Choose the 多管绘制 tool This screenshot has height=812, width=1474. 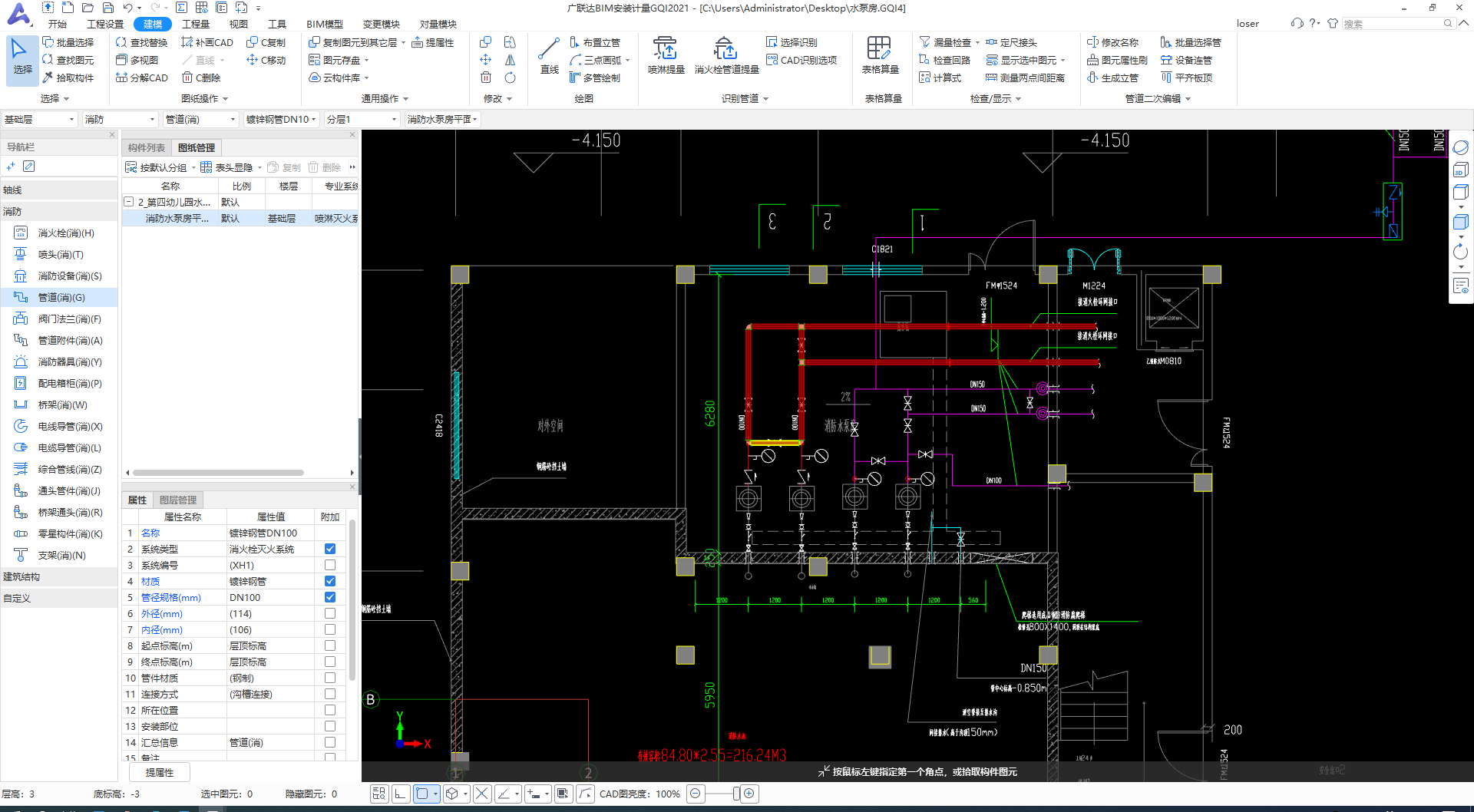click(595, 78)
